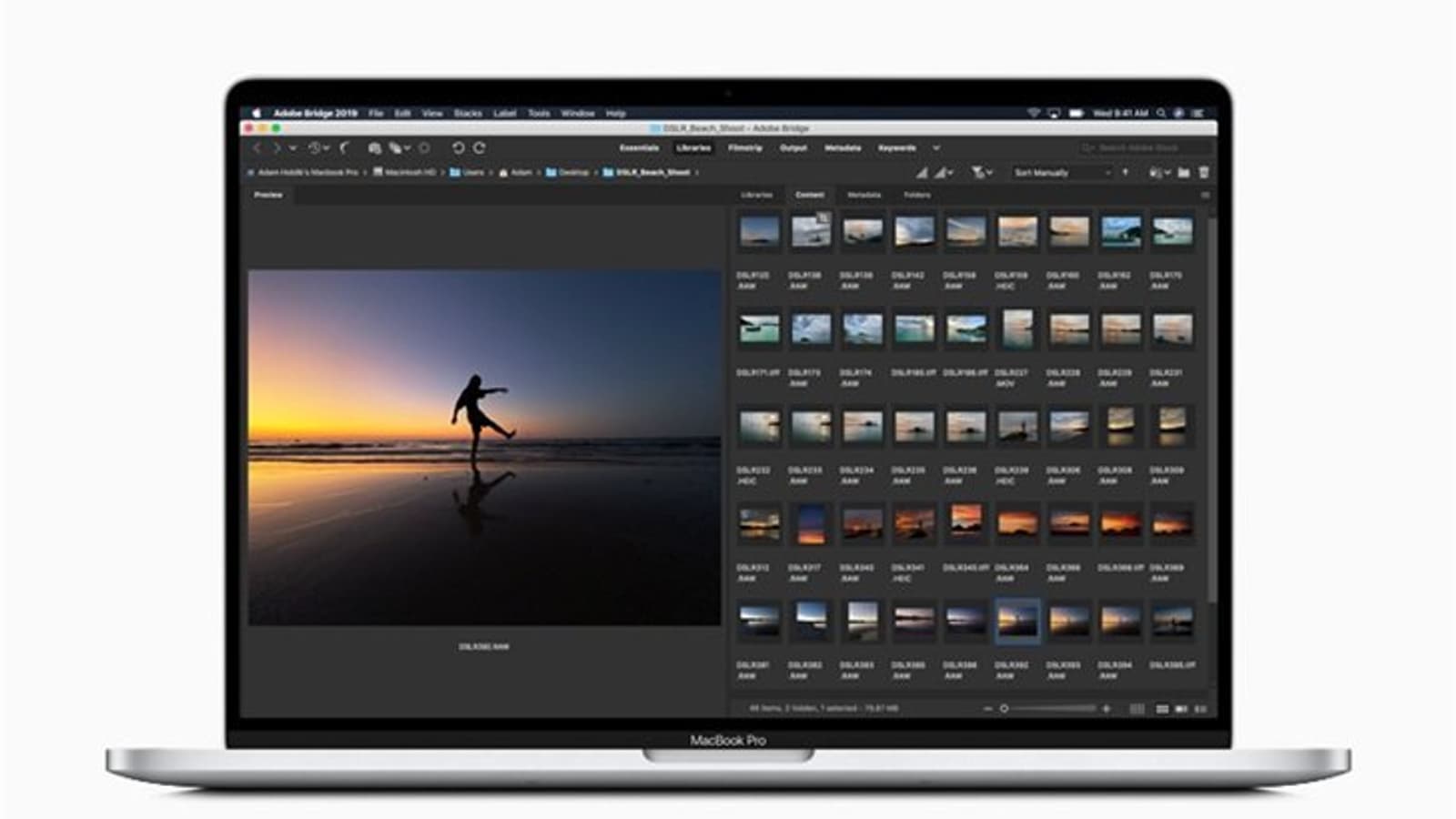Switch to thumbnails view
The width and height of the screenshot is (1456, 819).
[1162, 708]
